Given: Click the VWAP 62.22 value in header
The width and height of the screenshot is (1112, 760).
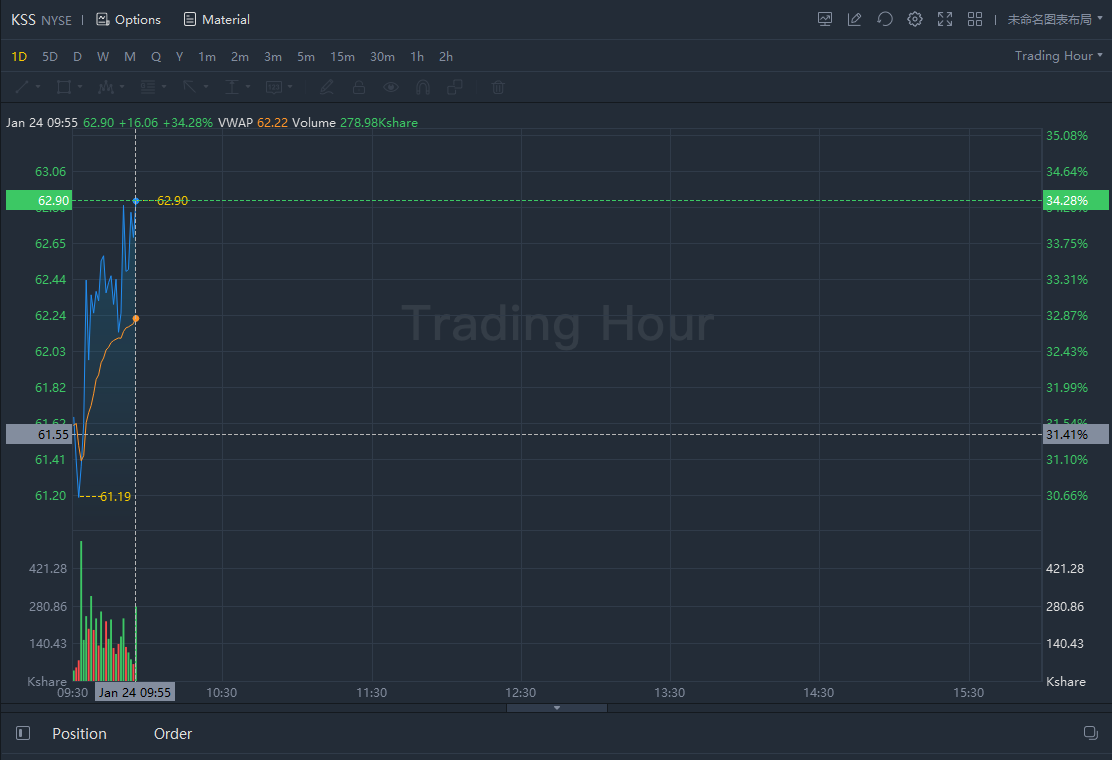Looking at the screenshot, I should pyautogui.click(x=272, y=123).
